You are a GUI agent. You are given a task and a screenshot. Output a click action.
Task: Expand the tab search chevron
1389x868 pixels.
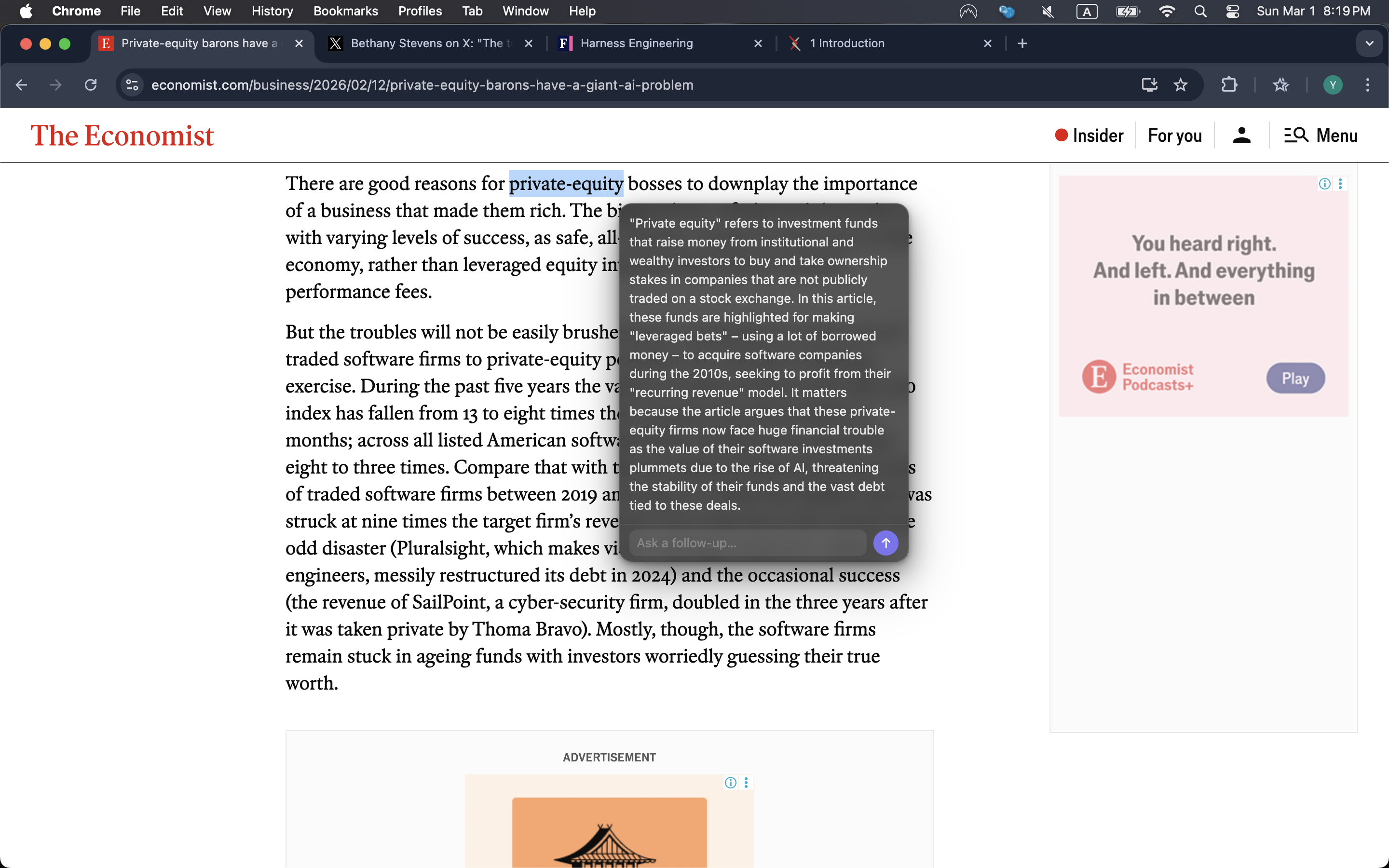point(1370,43)
